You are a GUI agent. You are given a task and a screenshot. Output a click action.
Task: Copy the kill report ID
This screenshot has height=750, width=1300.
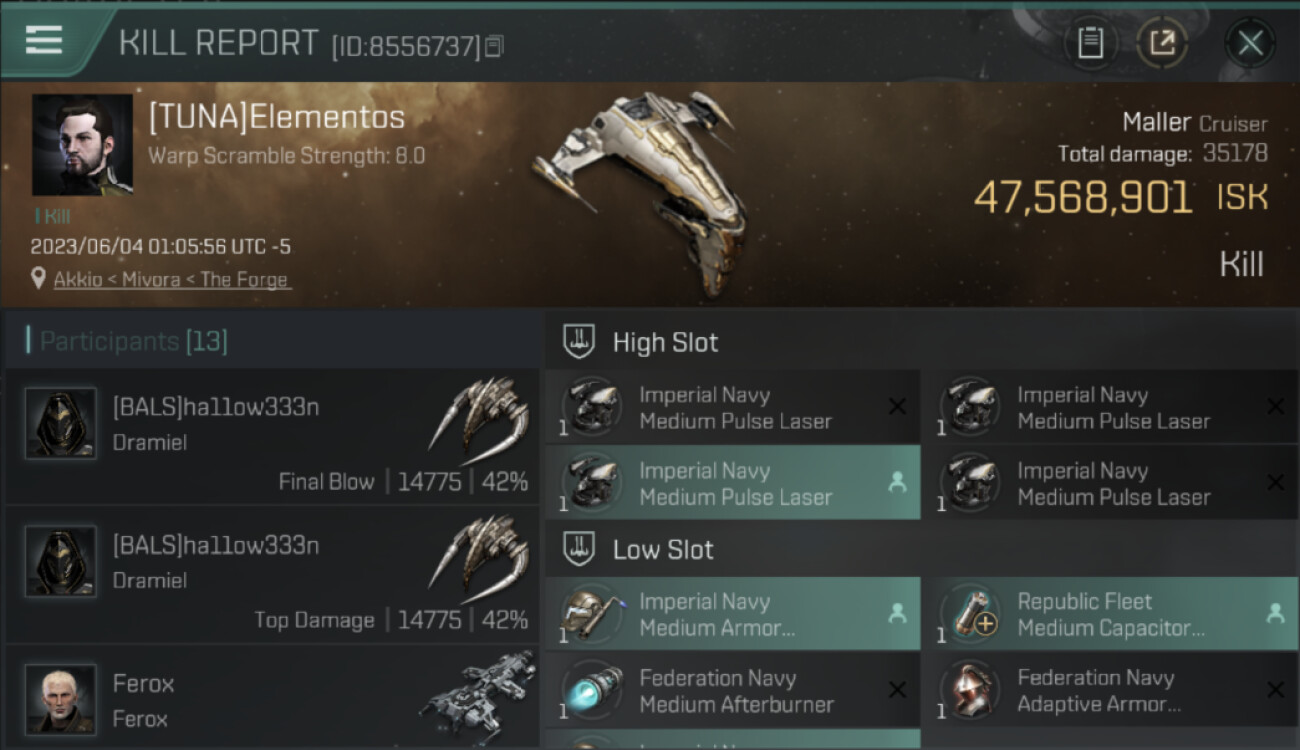496,45
